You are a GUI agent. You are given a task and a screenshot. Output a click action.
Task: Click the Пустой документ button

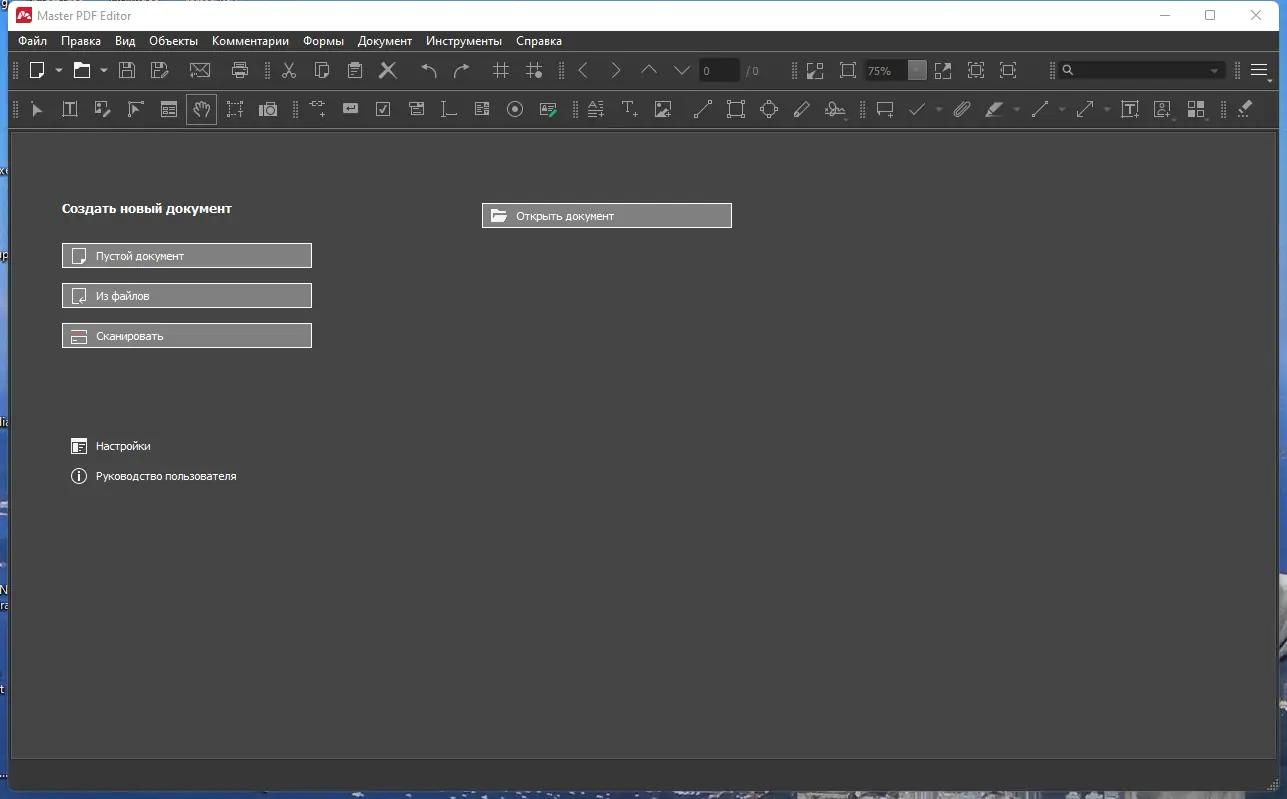click(x=186, y=255)
